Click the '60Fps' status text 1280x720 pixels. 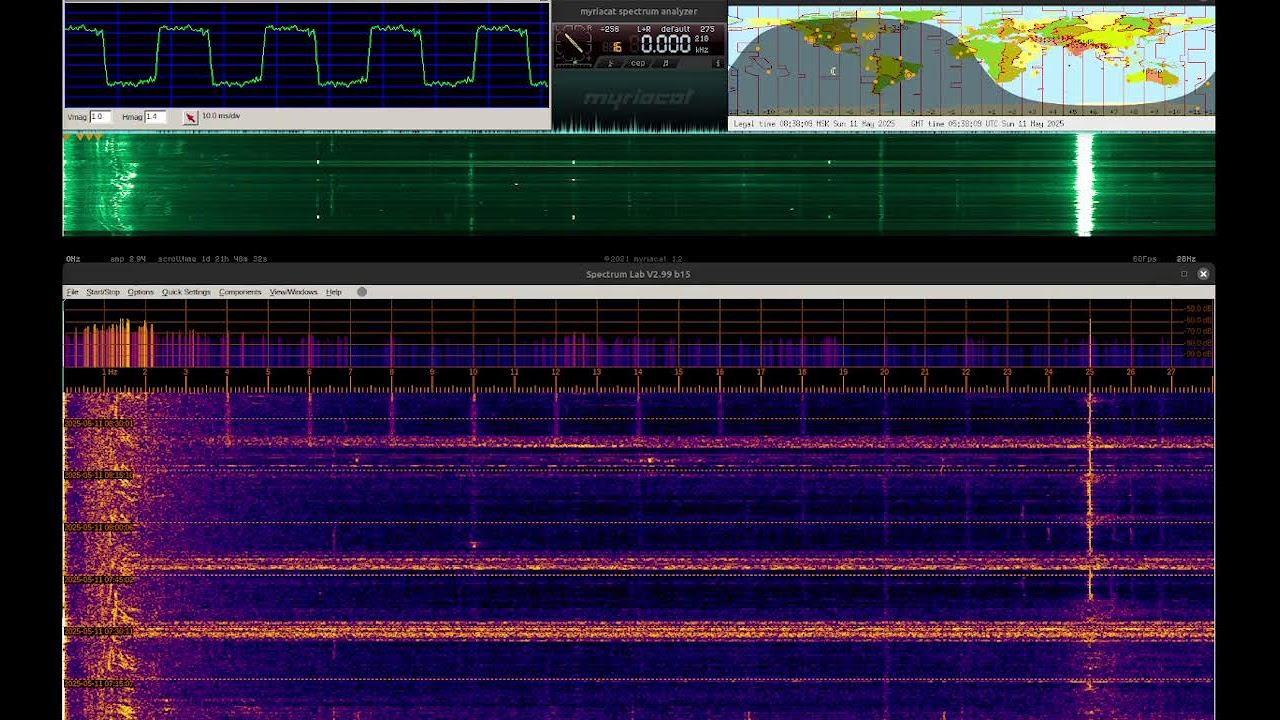tap(1145, 259)
